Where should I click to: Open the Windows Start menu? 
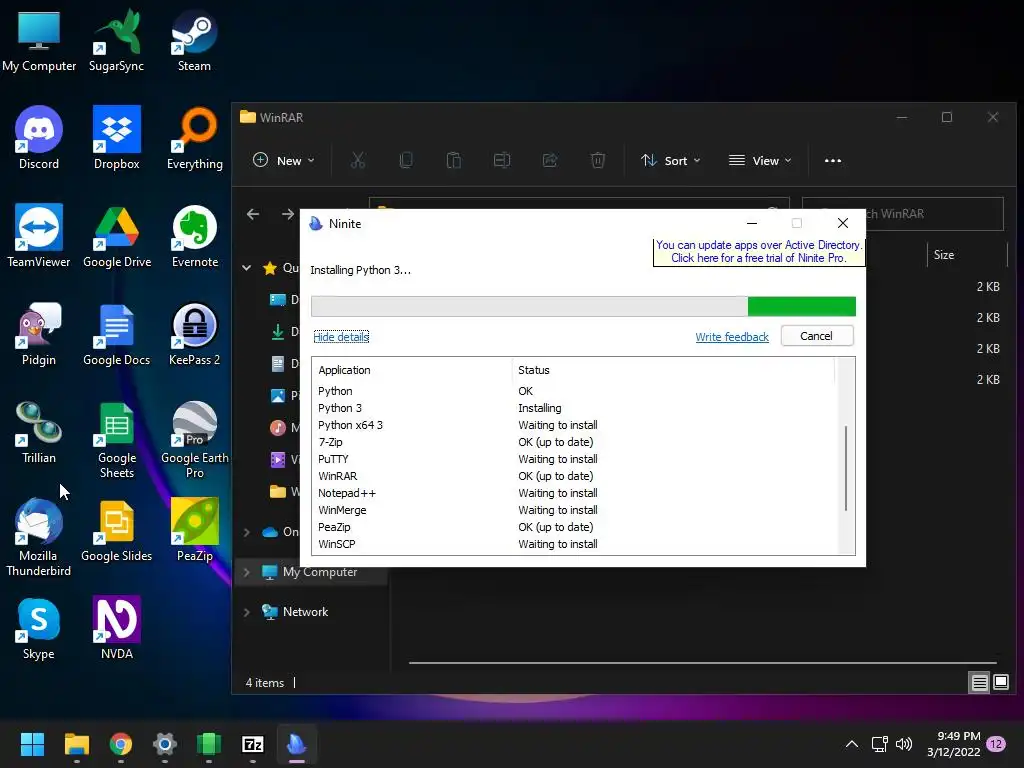click(32, 744)
